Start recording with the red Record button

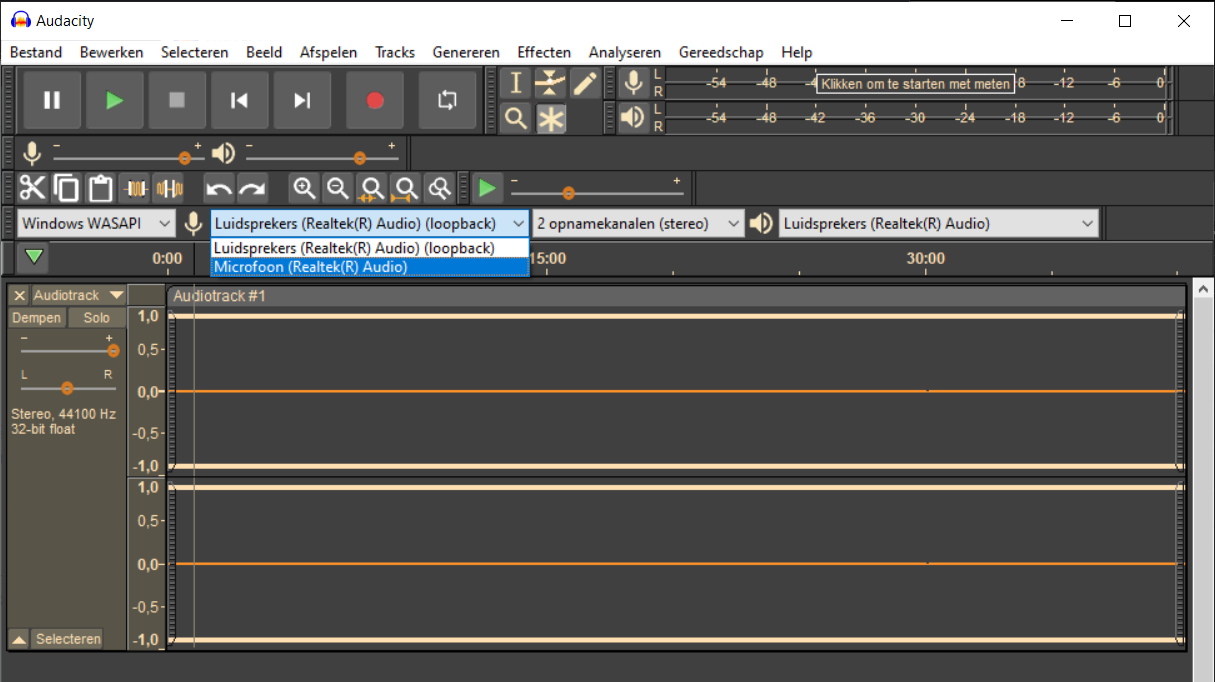click(375, 100)
